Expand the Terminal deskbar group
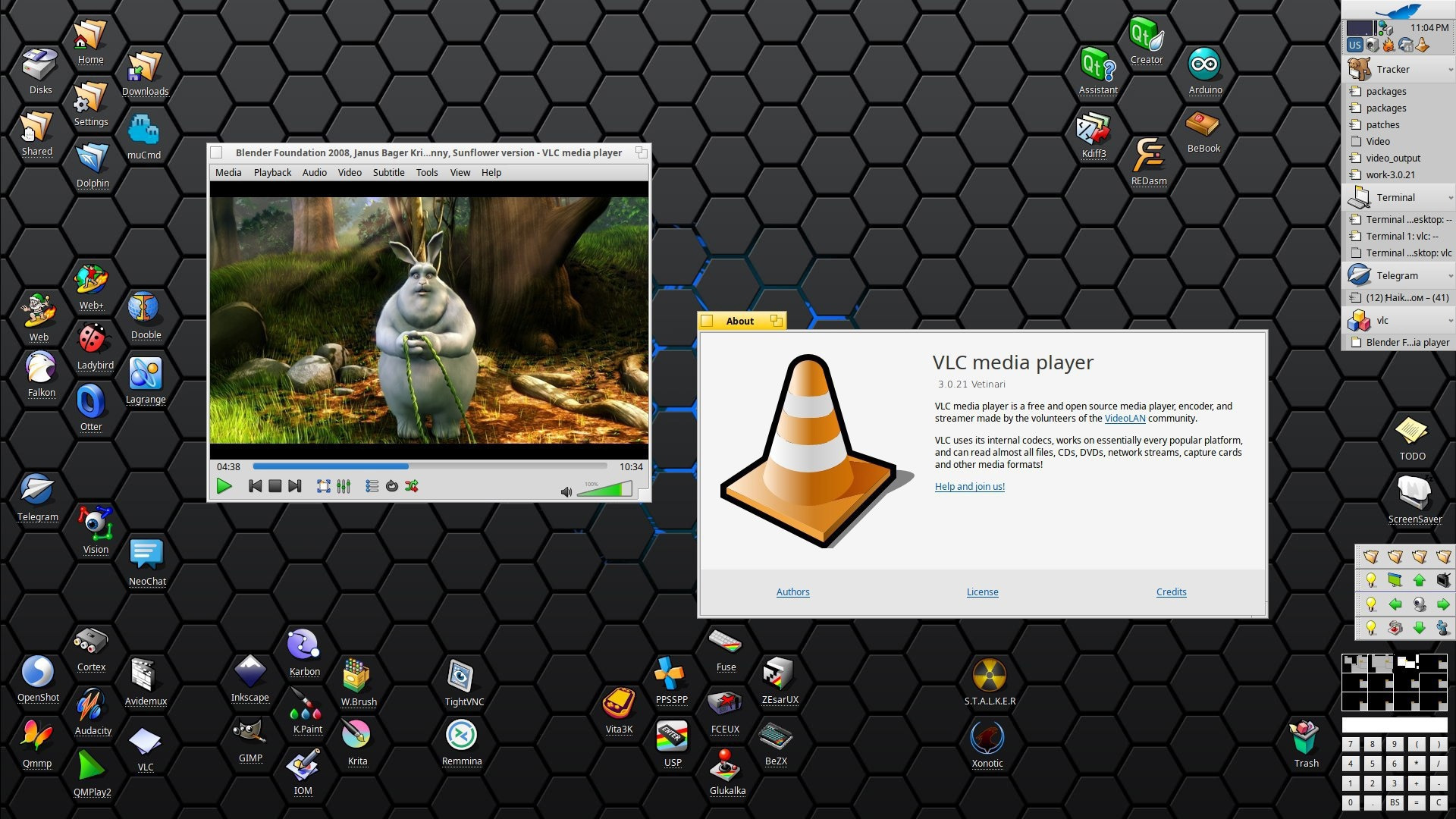 click(1450, 198)
